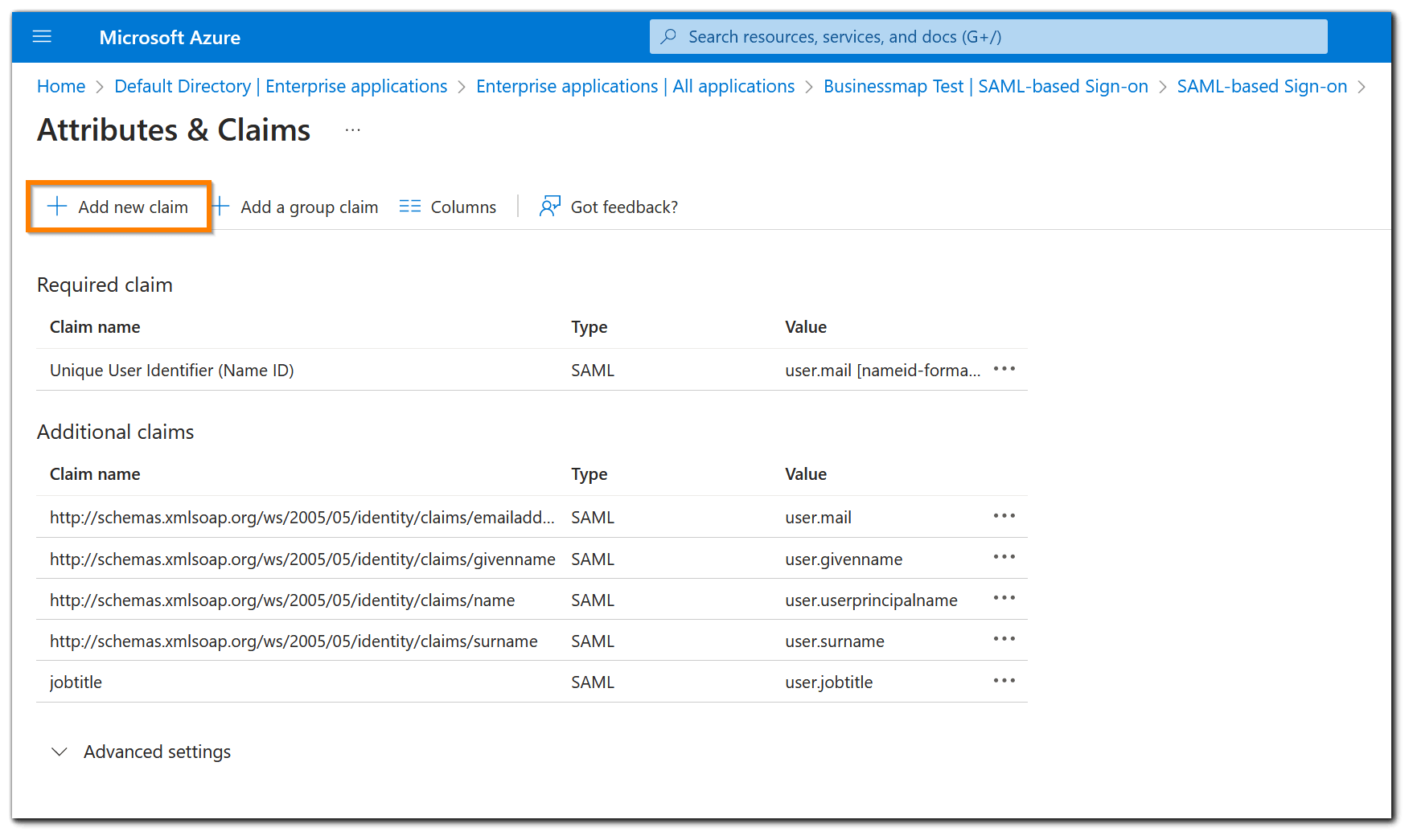
Task: Click the Required claim Claim name header
Action: point(95,327)
